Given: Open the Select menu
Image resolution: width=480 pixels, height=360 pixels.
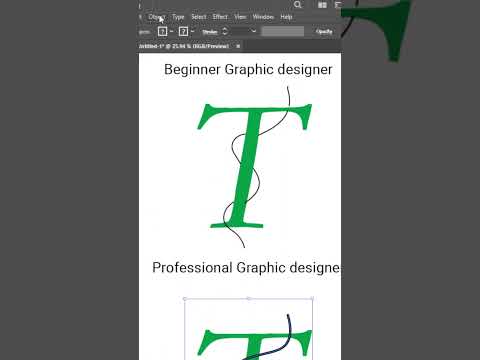Looking at the screenshot, I should [199, 17].
